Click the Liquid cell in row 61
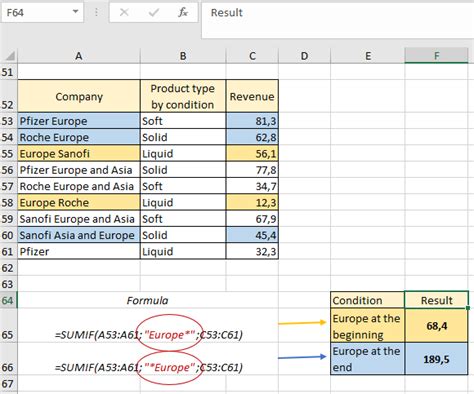The width and height of the screenshot is (474, 394). pyautogui.click(x=183, y=252)
